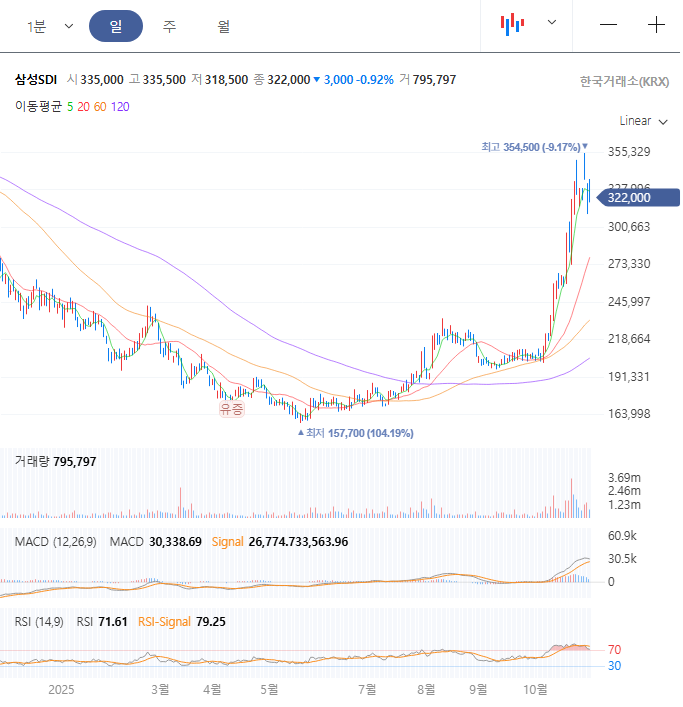Viewport: 683px width, 707px height.
Task: Click the RSI-Signal 79.25 label
Action: [182, 622]
